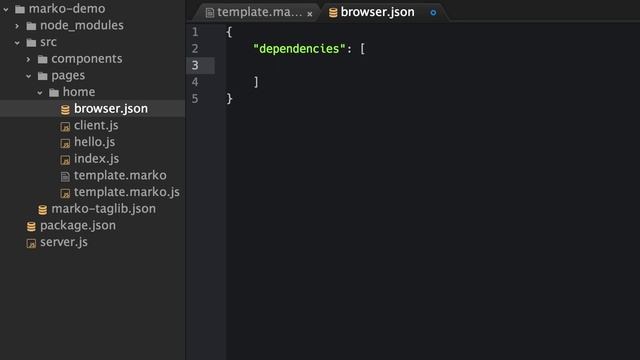The image size is (640, 360).
Task: Open template.marko.js from the tree
Action: coord(127,192)
